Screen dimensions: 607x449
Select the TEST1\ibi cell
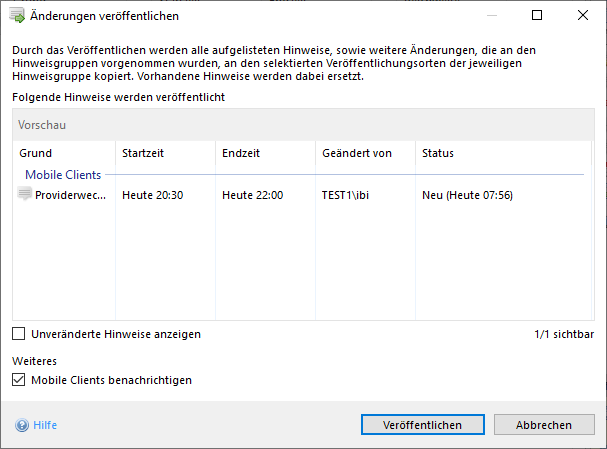tap(346, 195)
